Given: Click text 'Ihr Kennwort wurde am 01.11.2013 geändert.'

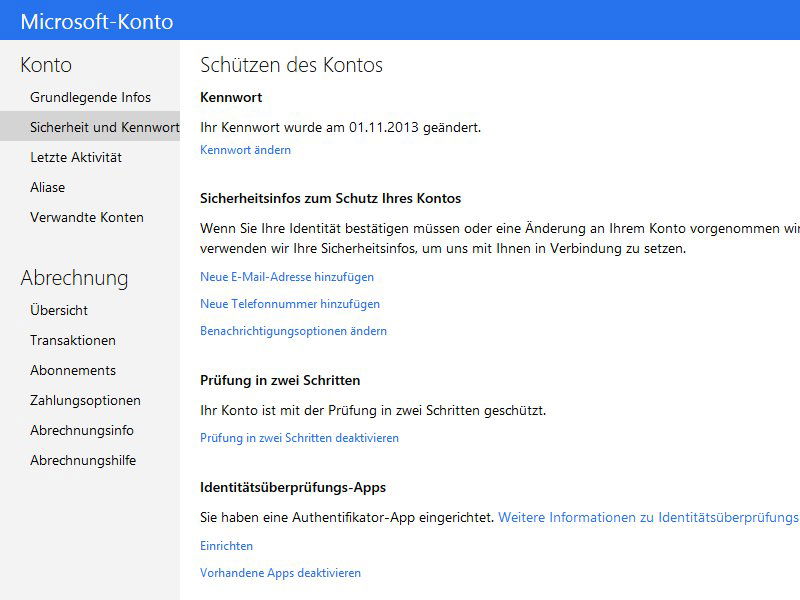Looking at the screenshot, I should click(340, 128).
